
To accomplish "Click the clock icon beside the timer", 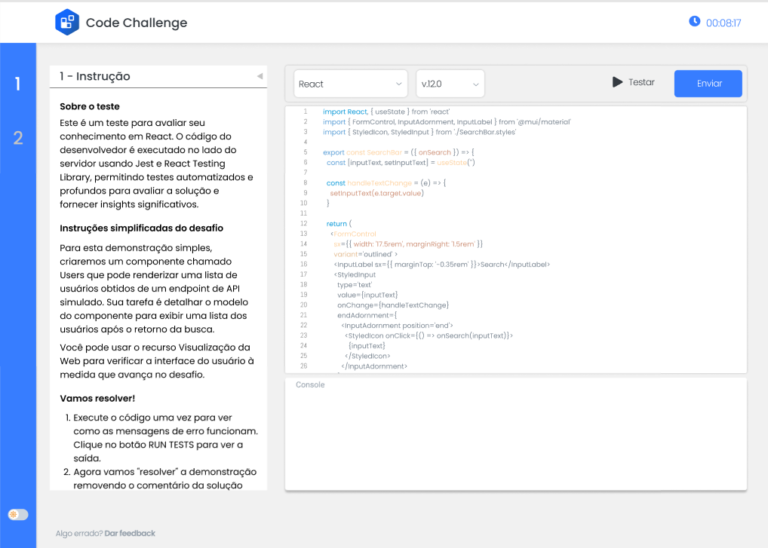I will click(694, 21).
